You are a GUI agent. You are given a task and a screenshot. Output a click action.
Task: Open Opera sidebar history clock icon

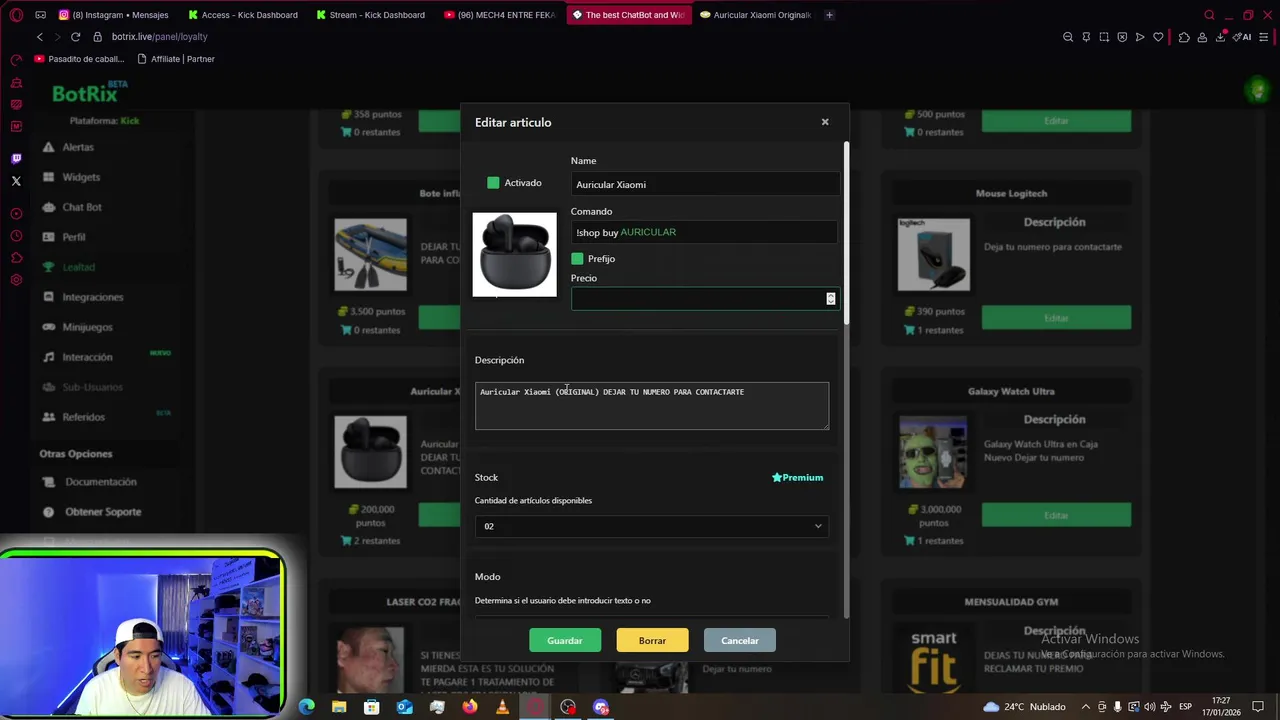pyautogui.click(x=16, y=236)
